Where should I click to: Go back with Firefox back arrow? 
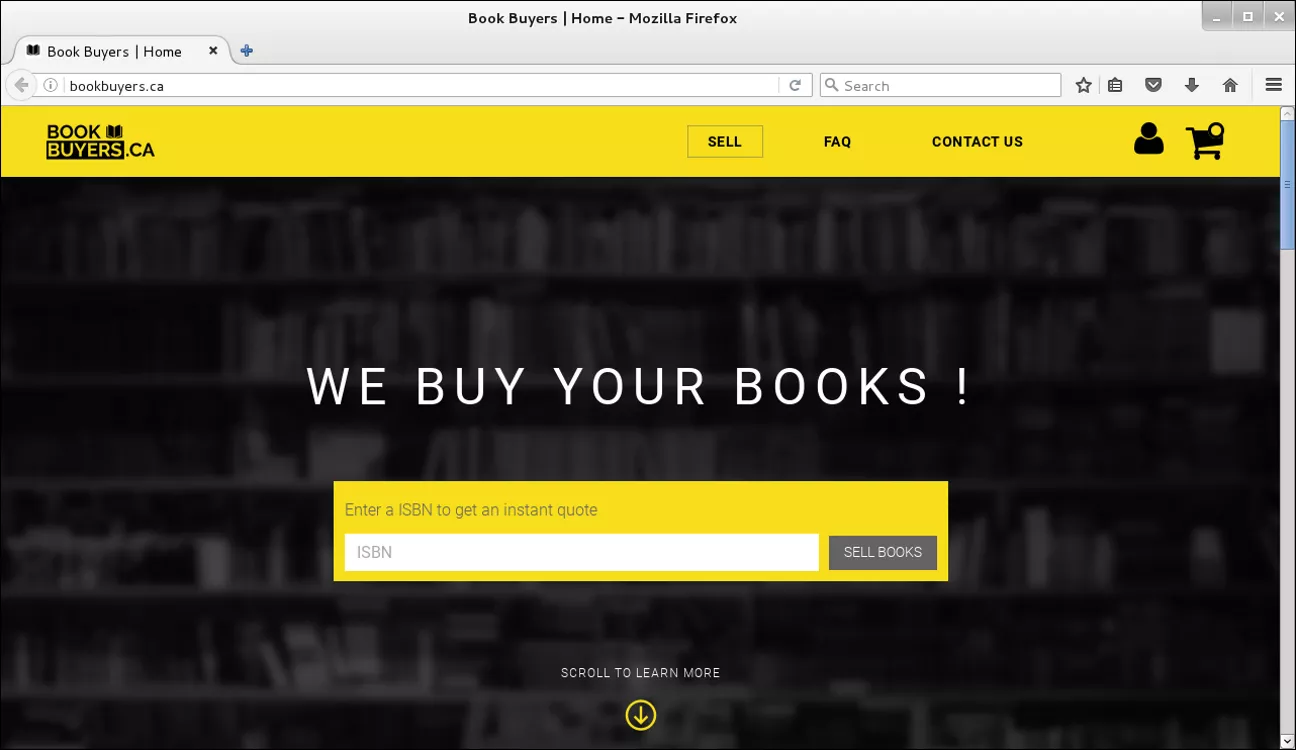click(21, 85)
